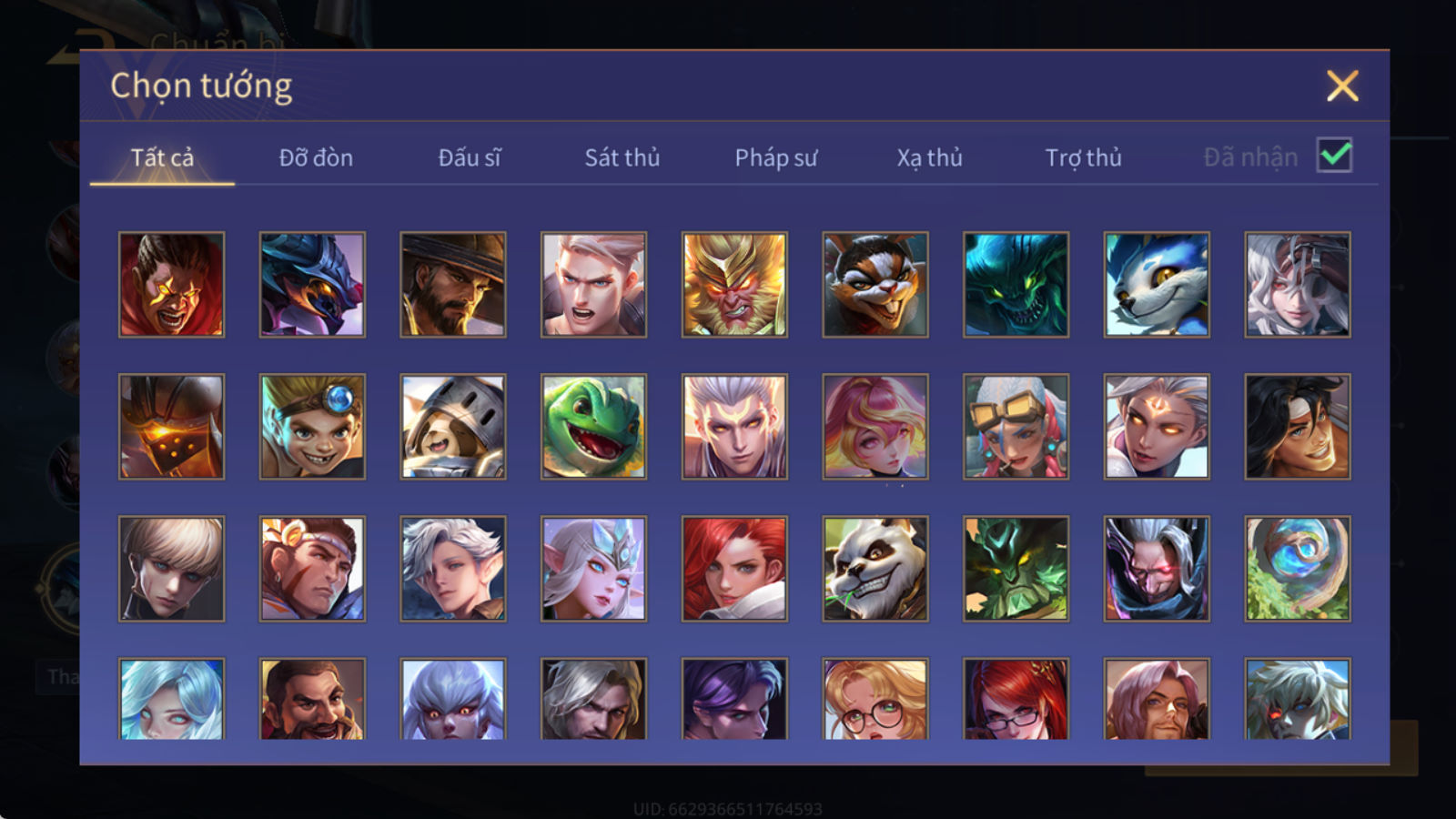
Task: Switch to the Trợ thủ tab
Action: coord(1083,157)
